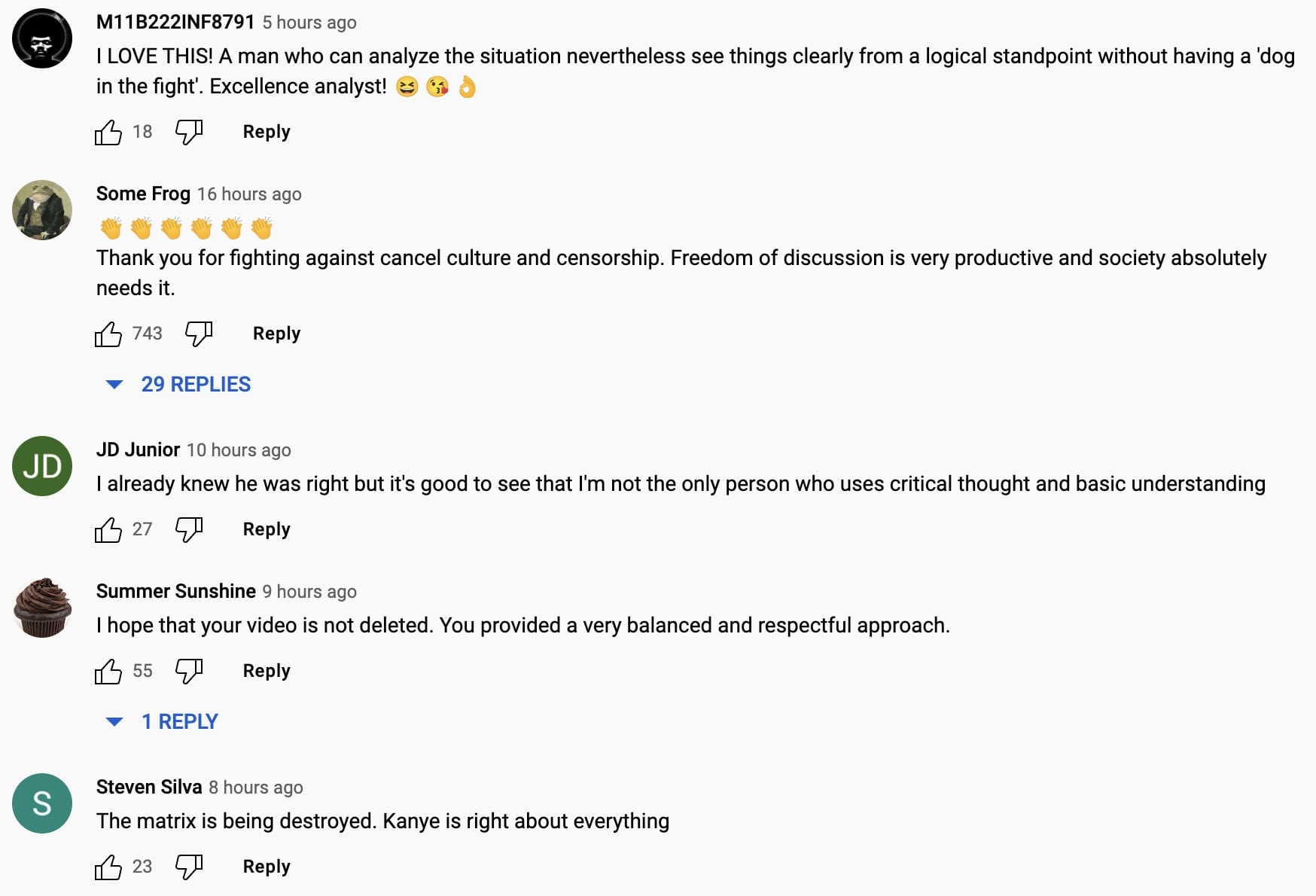
Task: Open Summer Sunshine's cupcake avatar
Action: [42, 608]
